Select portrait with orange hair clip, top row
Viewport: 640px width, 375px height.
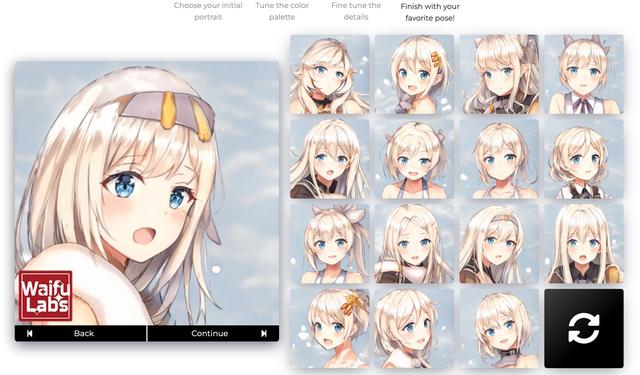point(414,74)
